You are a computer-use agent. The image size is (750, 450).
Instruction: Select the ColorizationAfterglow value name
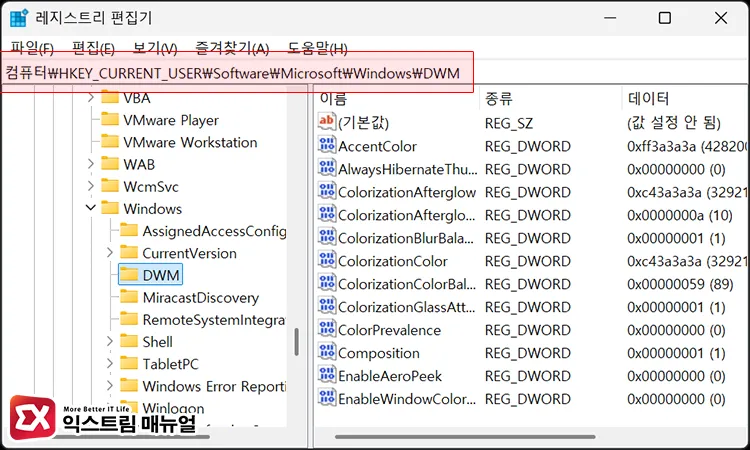tap(407, 192)
